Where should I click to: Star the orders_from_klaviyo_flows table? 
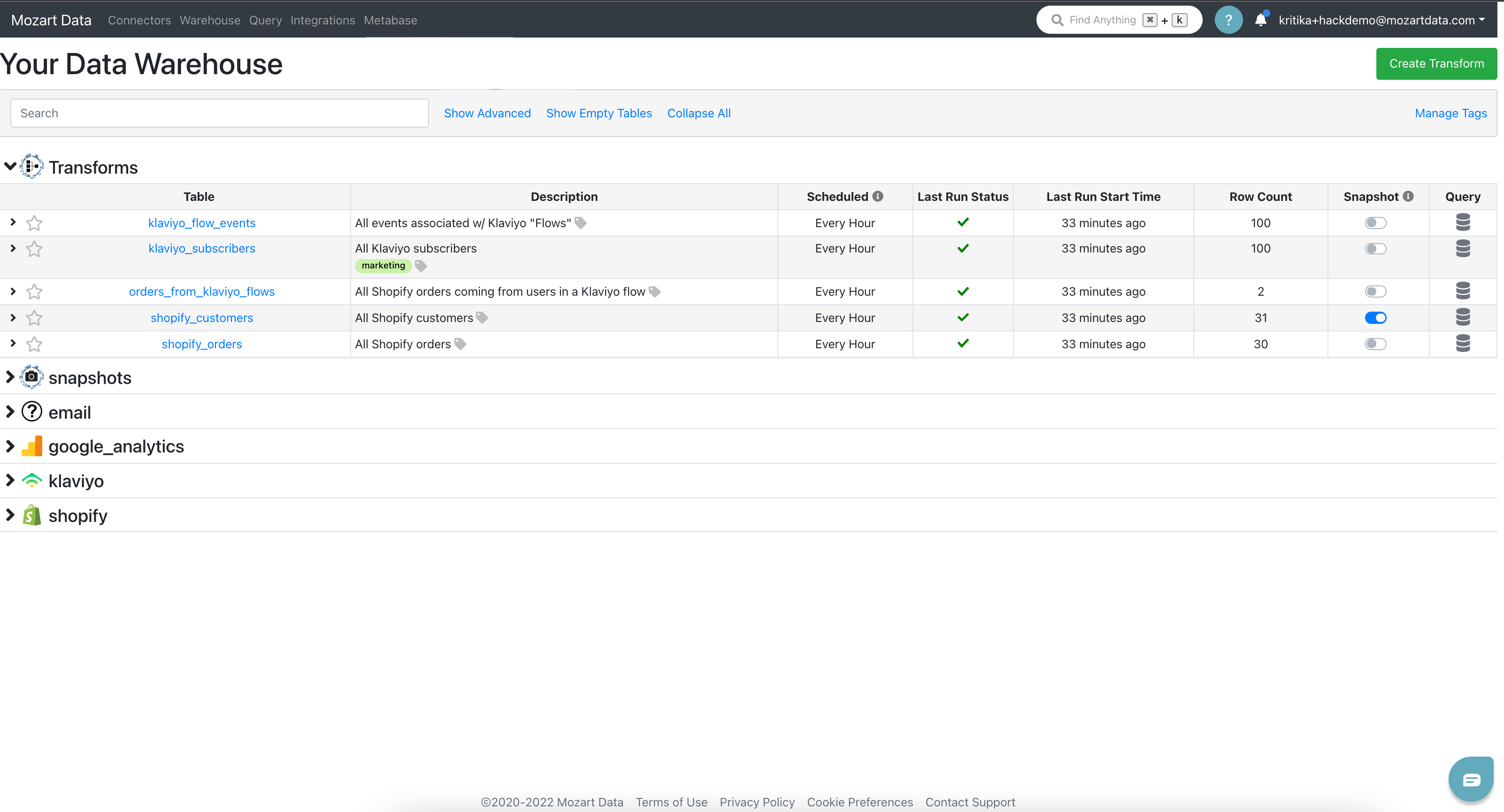[34, 291]
